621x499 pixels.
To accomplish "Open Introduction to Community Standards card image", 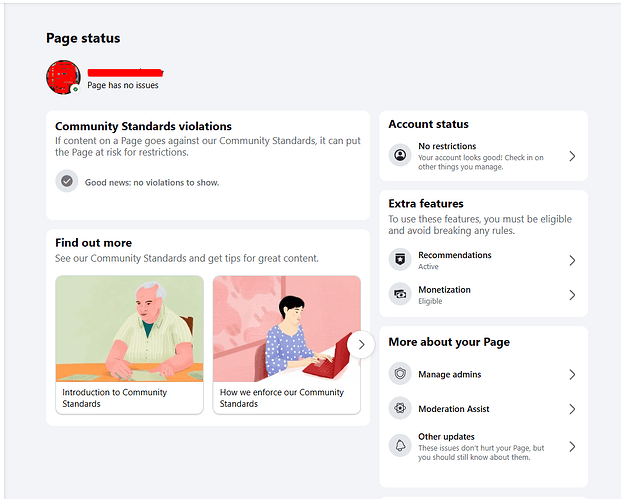I will (x=130, y=329).
